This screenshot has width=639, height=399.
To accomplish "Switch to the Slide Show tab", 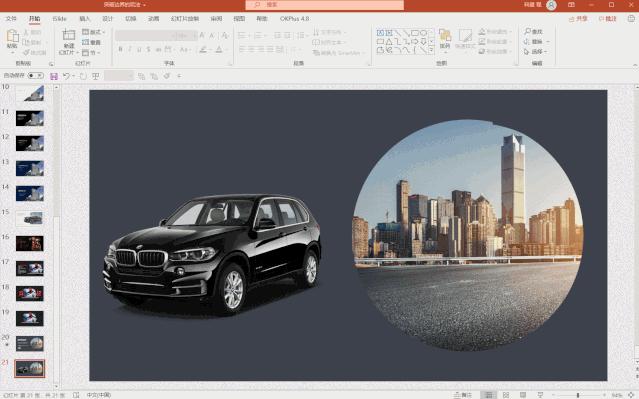I will (185, 19).
